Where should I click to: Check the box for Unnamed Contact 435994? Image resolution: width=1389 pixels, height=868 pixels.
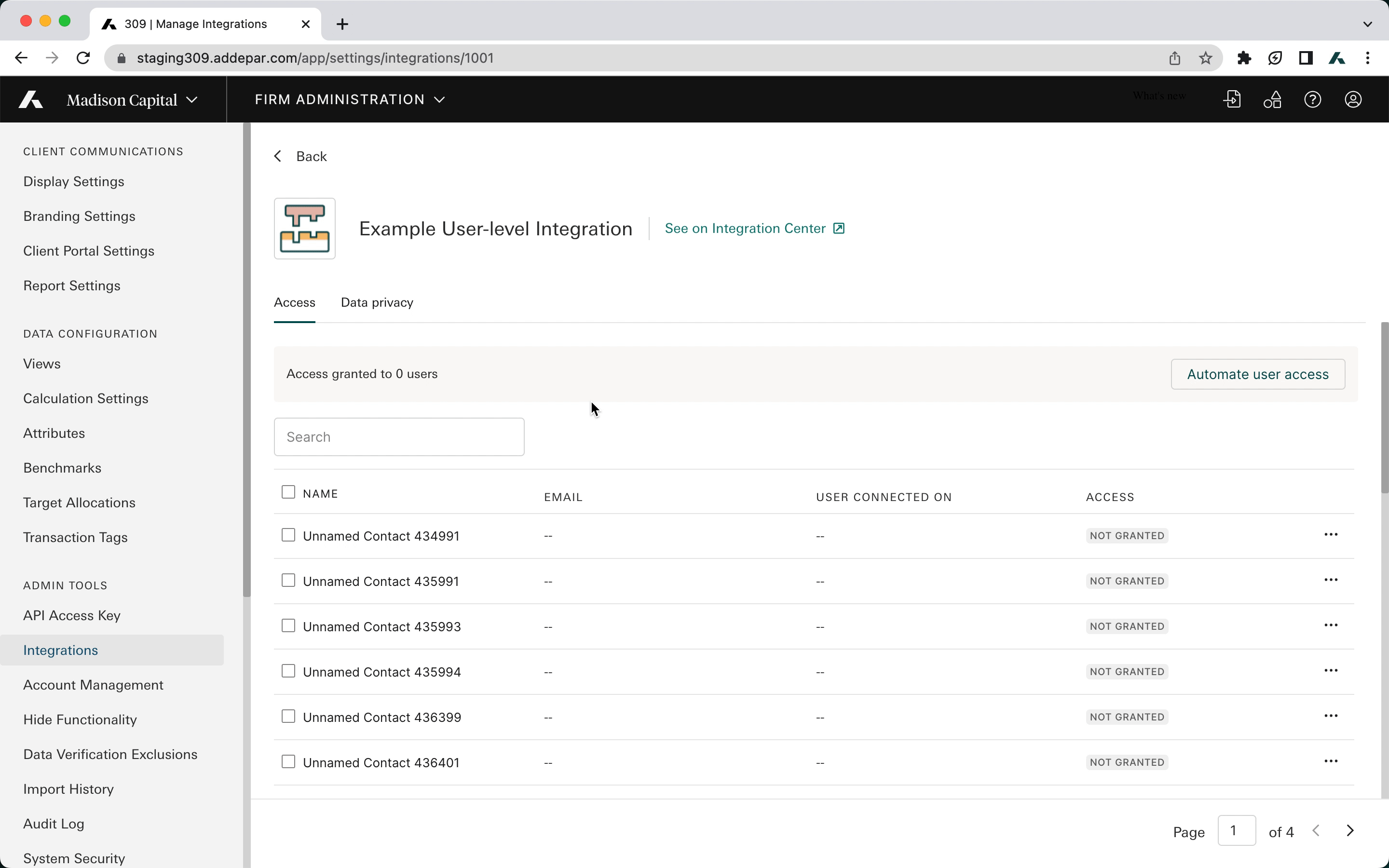pos(288,671)
